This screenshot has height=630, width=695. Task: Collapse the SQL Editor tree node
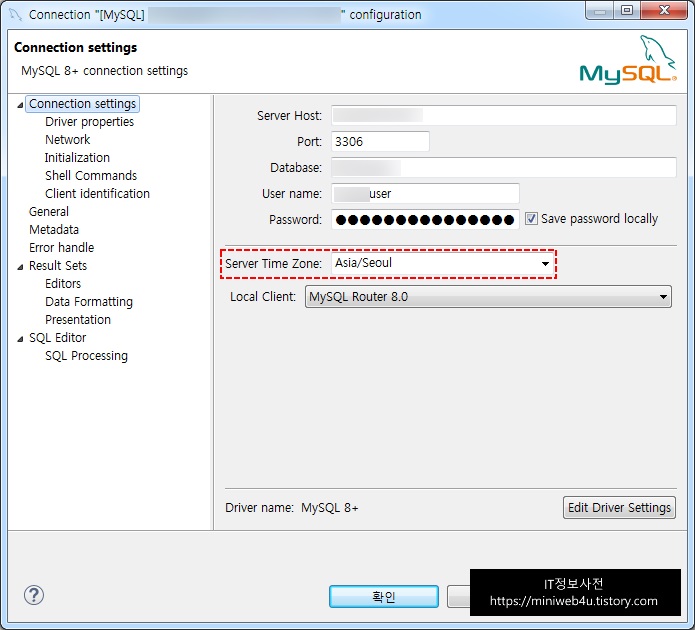click(20, 339)
